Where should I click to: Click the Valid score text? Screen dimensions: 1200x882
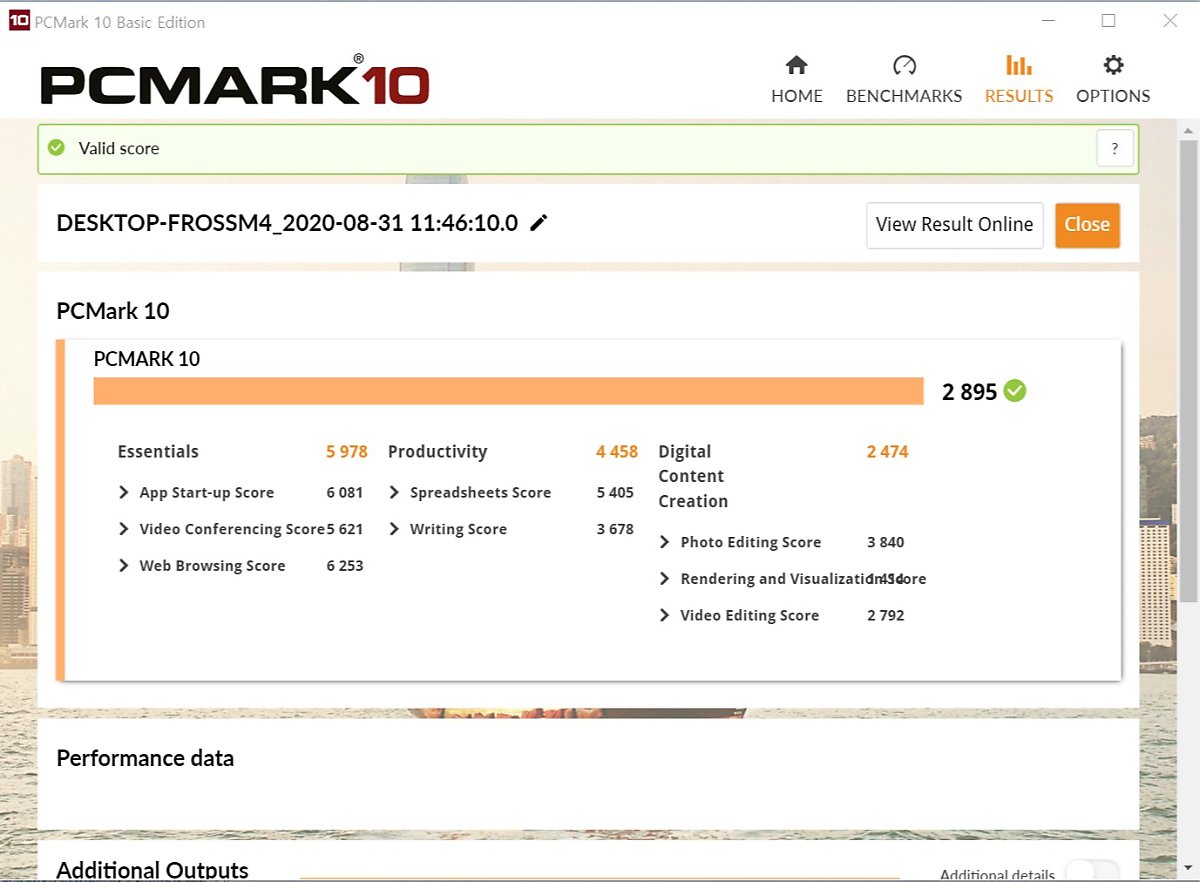[119, 148]
